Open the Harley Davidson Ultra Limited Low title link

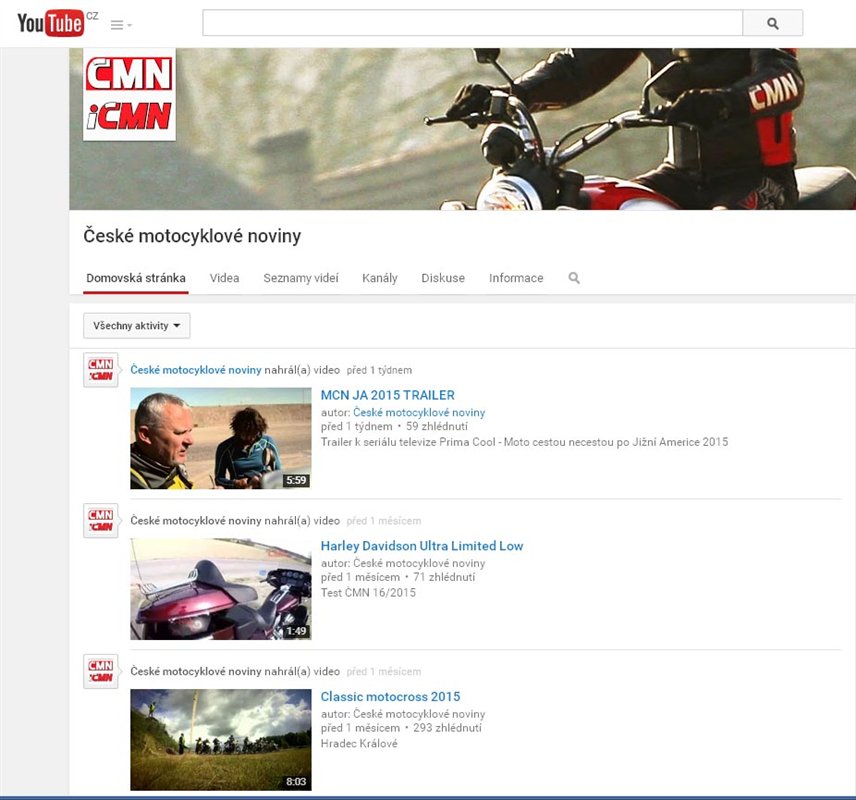coord(421,546)
